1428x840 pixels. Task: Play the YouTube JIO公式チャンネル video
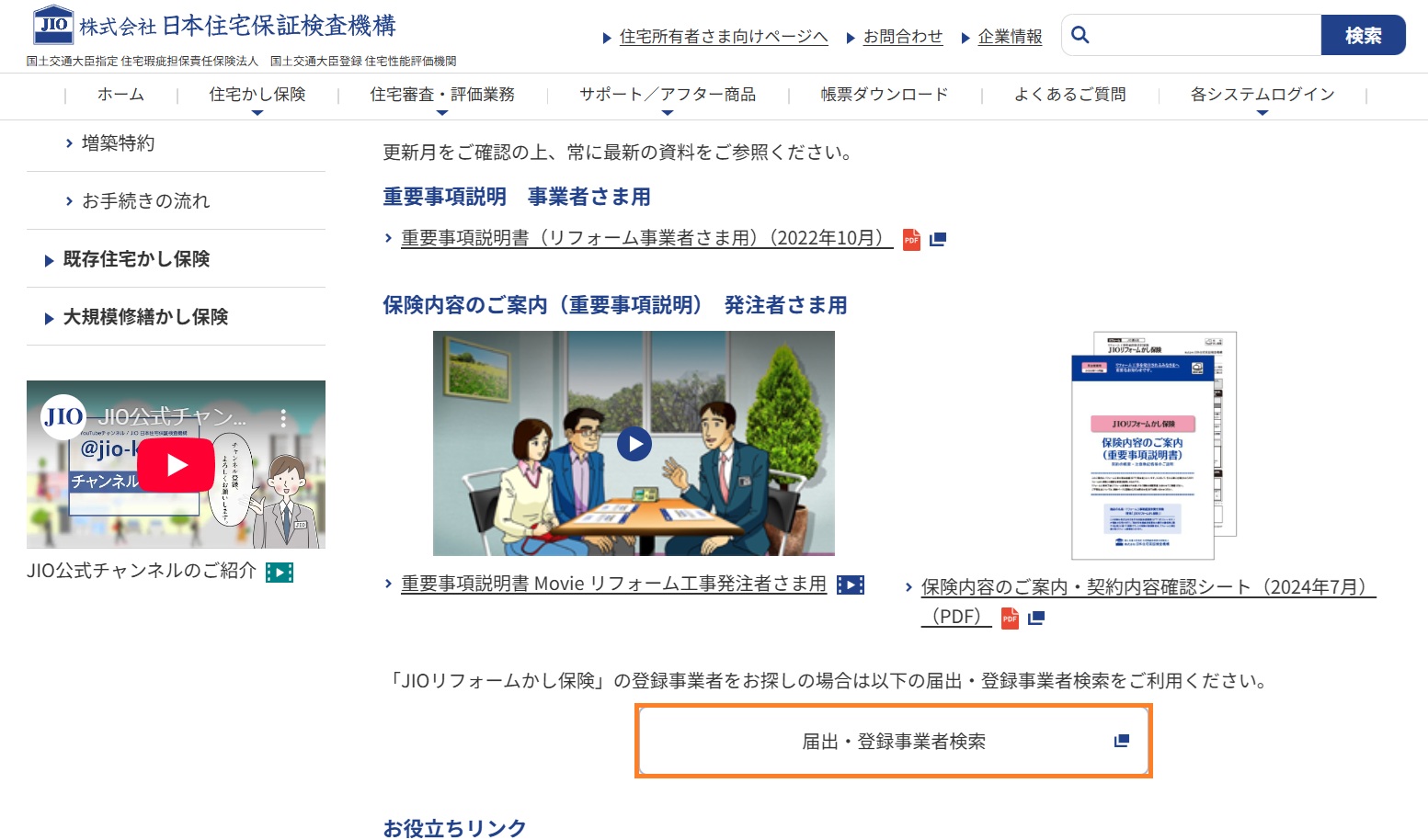click(177, 465)
